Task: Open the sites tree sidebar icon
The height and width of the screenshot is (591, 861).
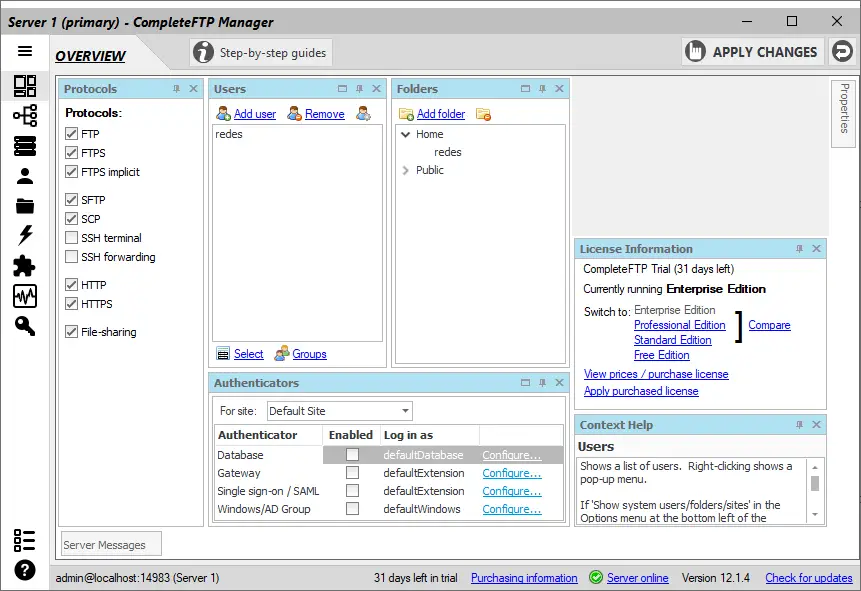Action: [x=25, y=115]
